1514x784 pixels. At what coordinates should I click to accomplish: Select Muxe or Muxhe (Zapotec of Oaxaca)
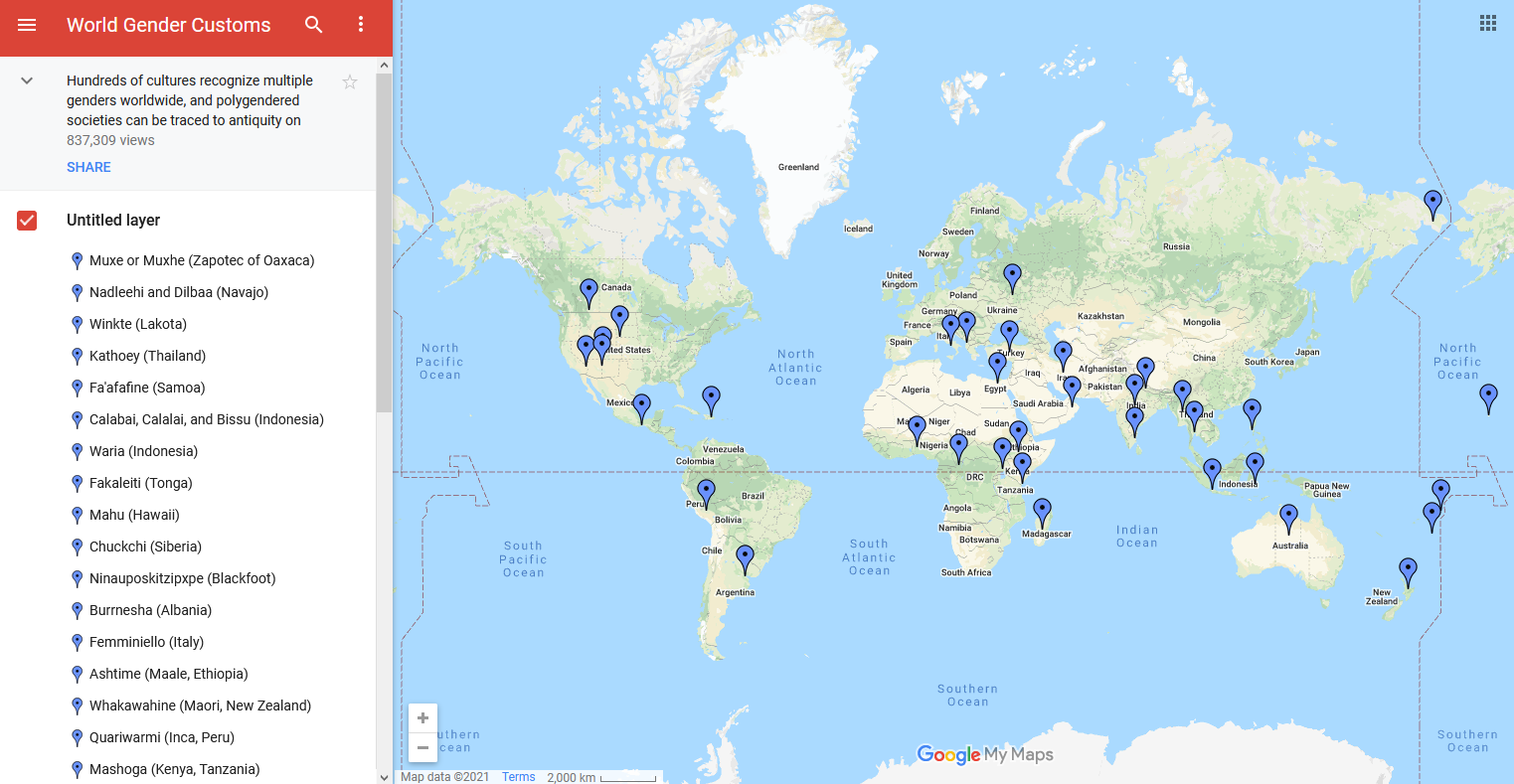point(202,260)
